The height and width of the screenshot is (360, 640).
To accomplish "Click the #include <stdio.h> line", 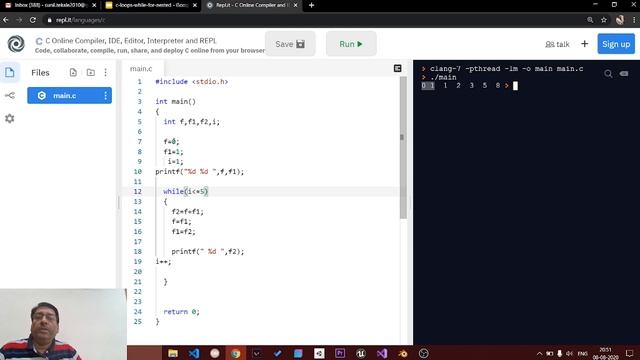I will coord(191,82).
